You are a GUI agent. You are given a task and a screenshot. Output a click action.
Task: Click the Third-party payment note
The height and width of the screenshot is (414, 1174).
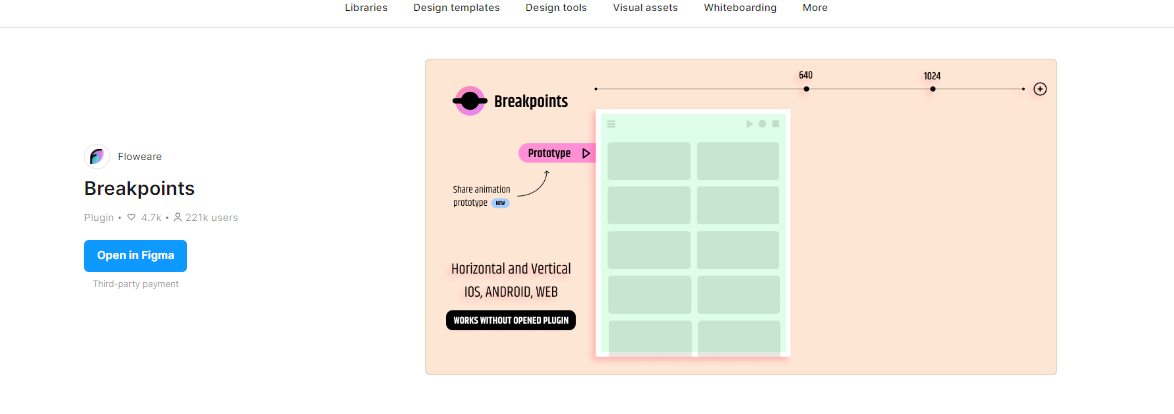pos(136,284)
